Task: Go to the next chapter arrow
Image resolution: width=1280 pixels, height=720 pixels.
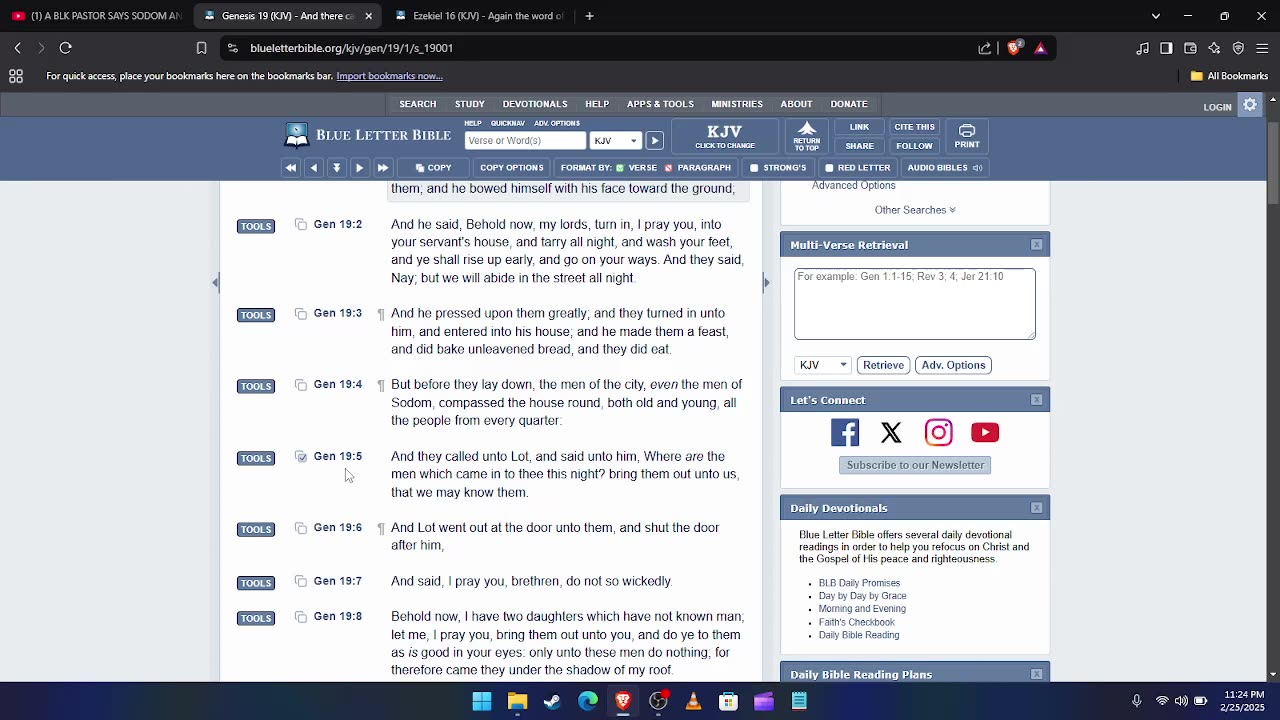Action: (360, 168)
